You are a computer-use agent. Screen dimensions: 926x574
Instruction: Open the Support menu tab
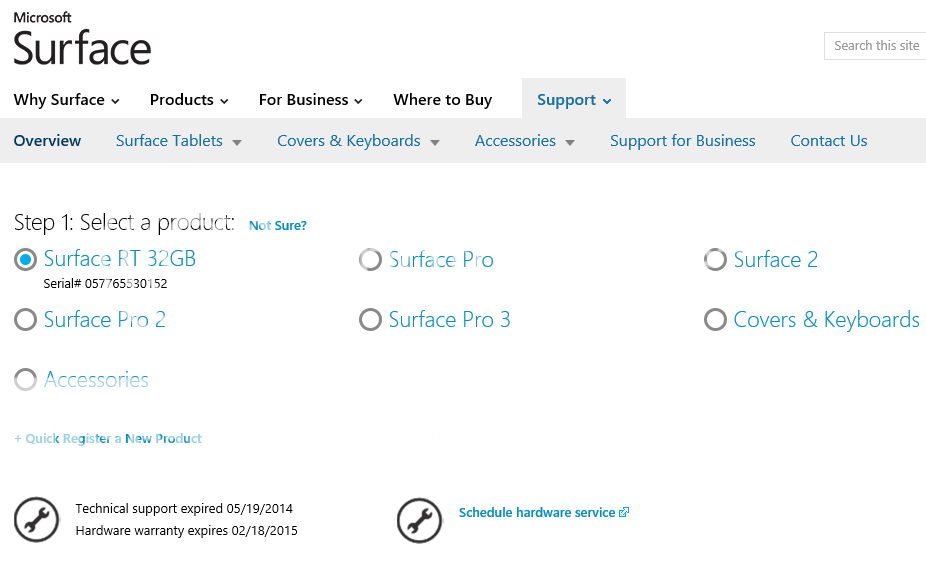click(x=573, y=100)
